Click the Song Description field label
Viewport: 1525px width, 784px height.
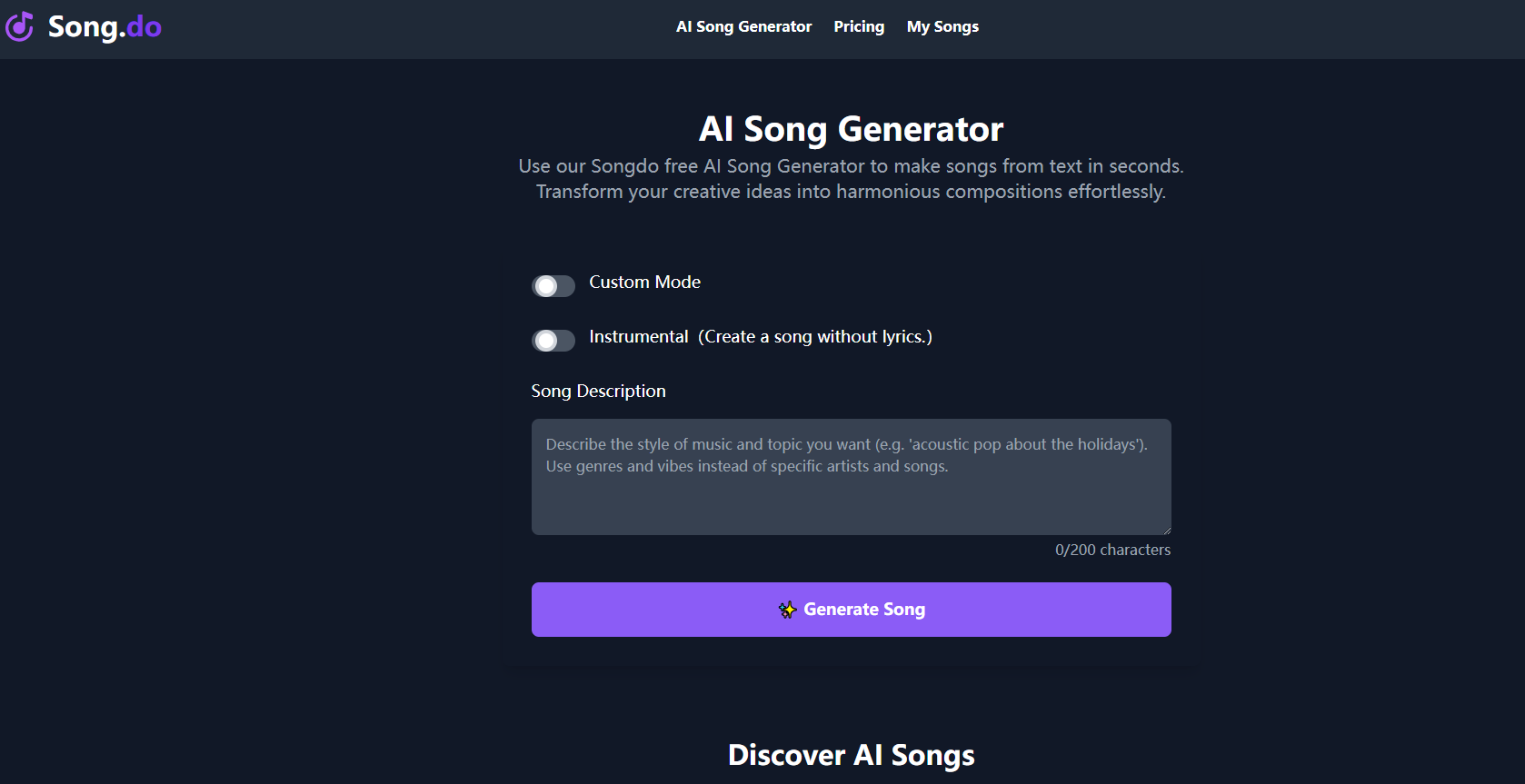click(598, 392)
